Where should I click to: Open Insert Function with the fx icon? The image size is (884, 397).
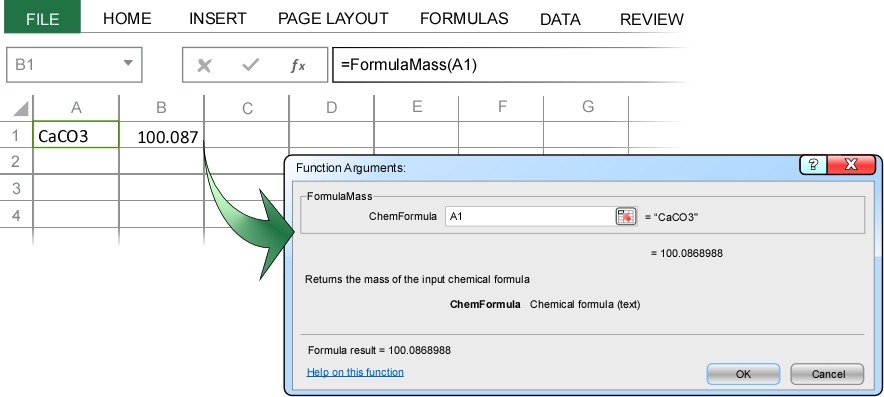pos(298,66)
